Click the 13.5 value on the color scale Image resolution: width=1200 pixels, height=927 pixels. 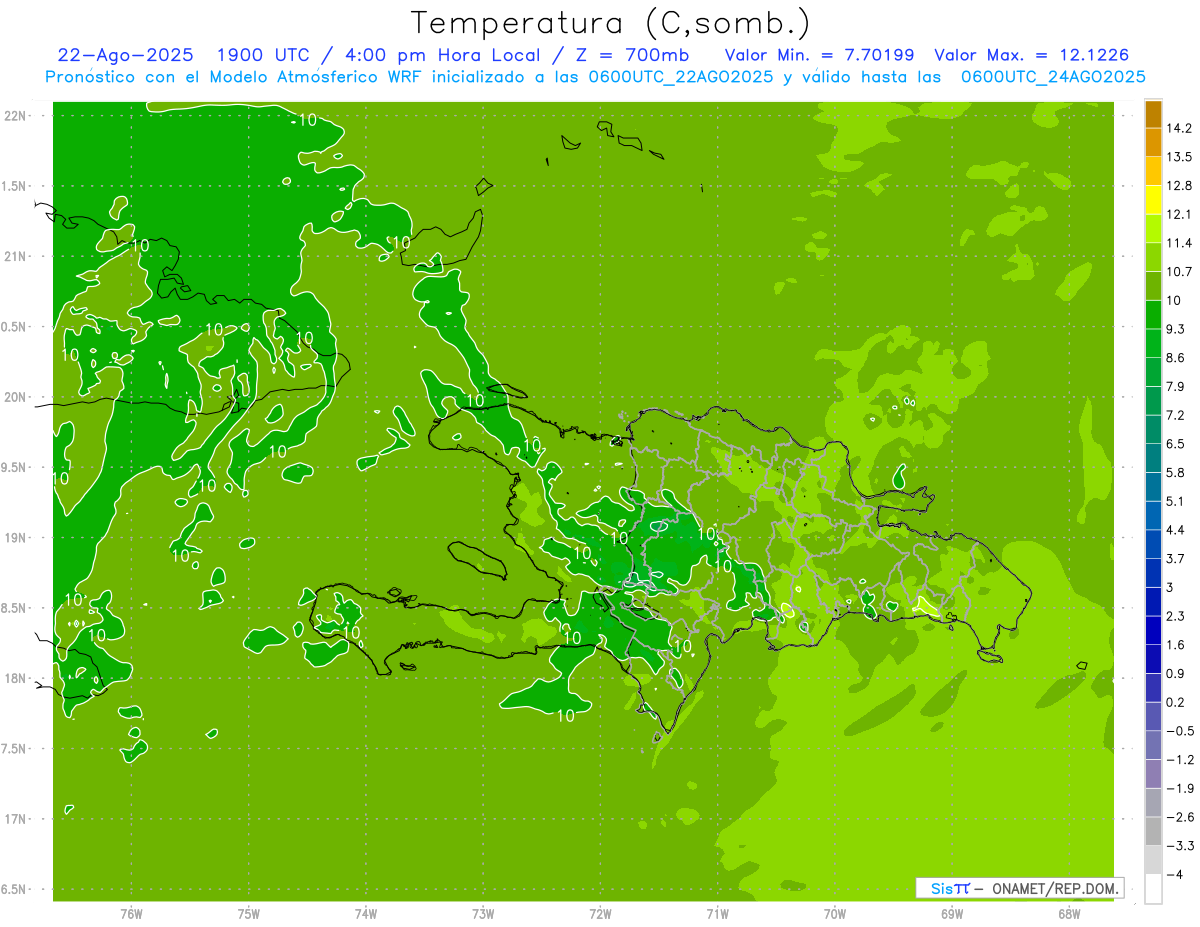click(1179, 157)
